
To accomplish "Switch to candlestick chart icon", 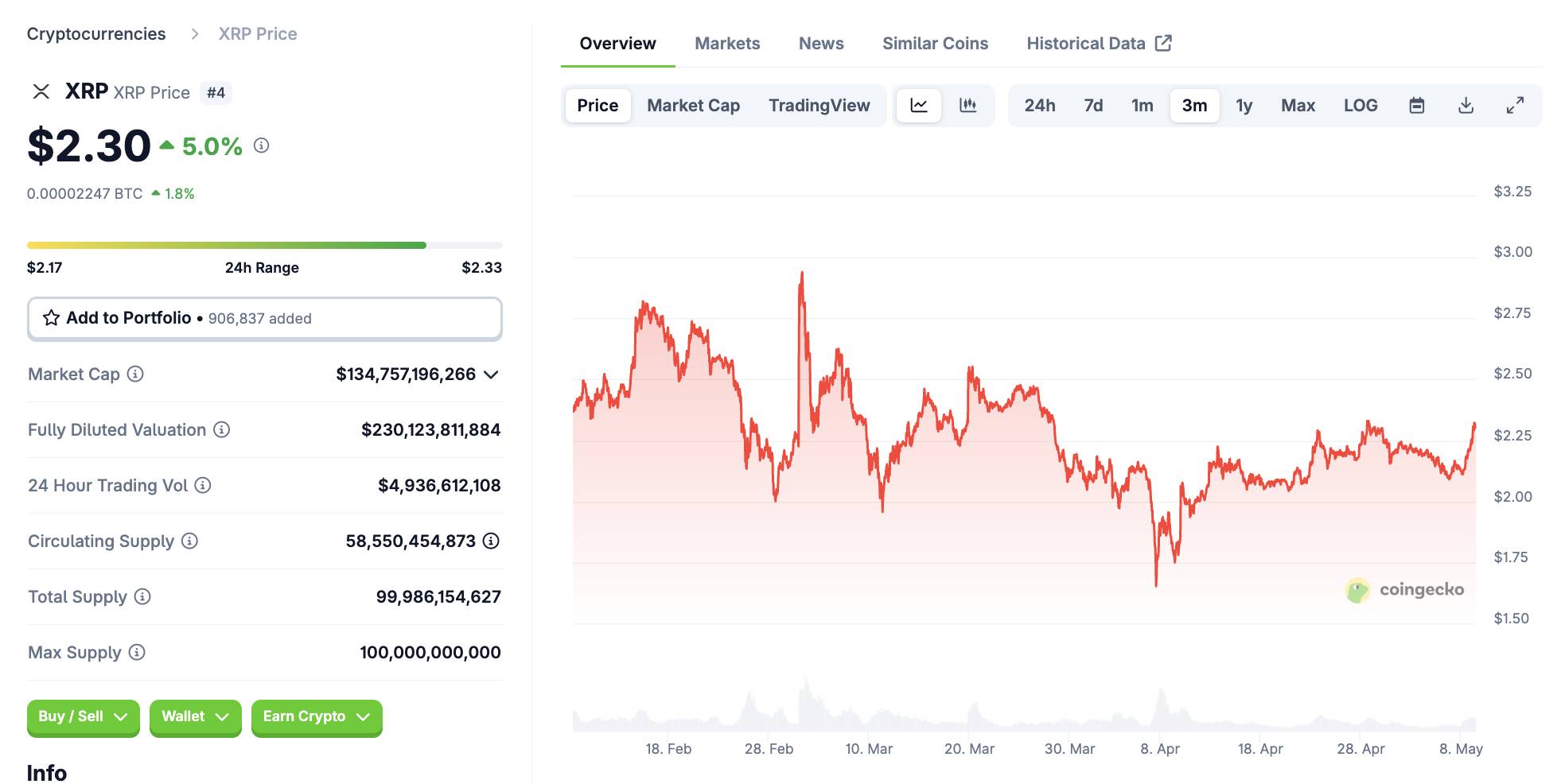I will click(967, 106).
